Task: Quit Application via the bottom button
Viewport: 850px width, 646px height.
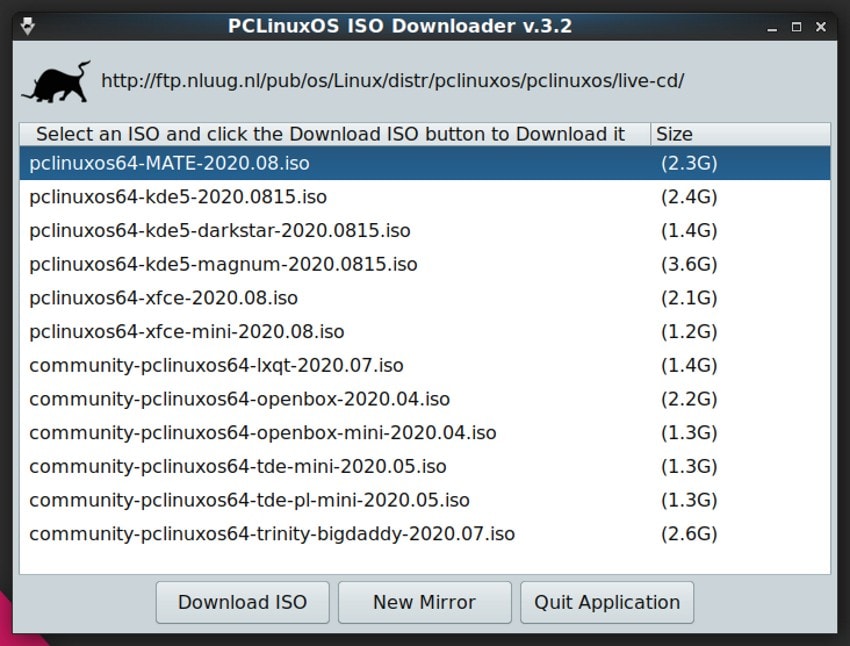Action: tap(607, 602)
